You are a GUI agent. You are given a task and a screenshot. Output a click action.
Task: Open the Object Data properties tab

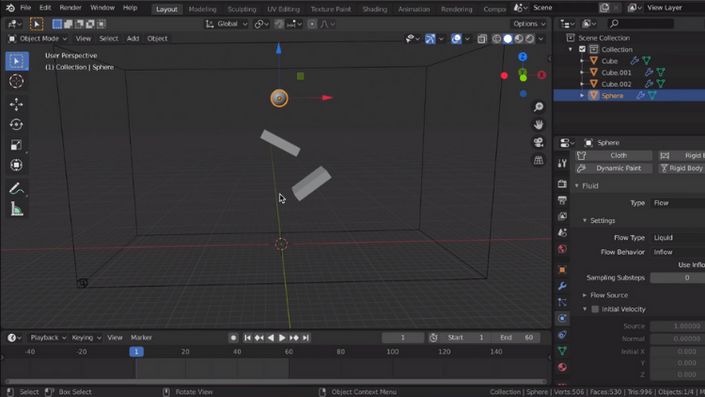point(562,351)
